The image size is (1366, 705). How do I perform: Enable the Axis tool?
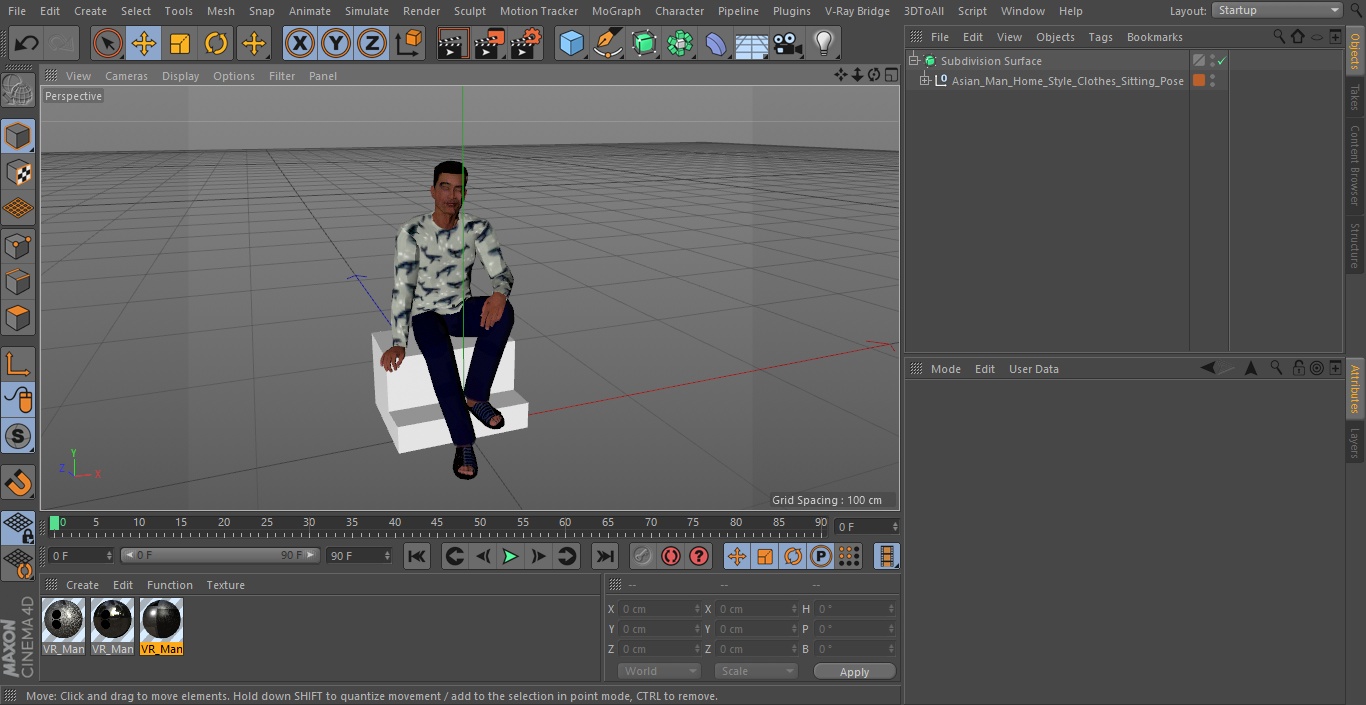pyautogui.click(x=18, y=363)
